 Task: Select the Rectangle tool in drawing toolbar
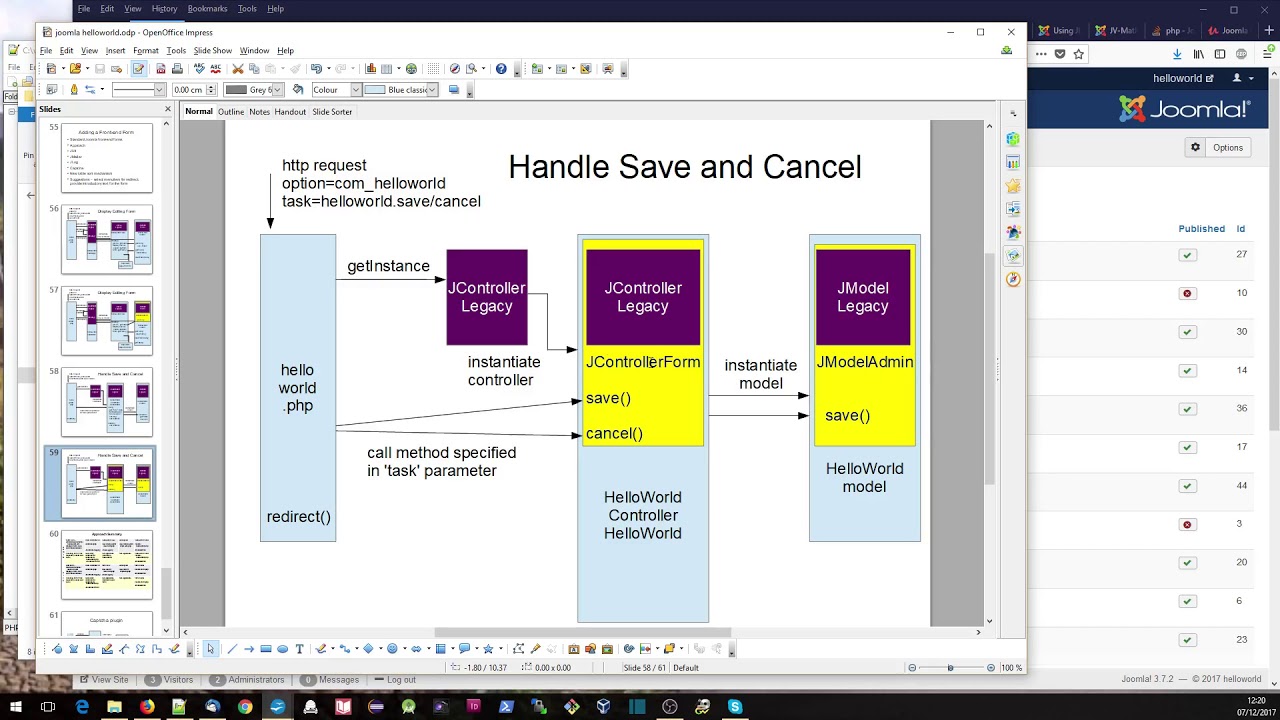pyautogui.click(x=266, y=649)
